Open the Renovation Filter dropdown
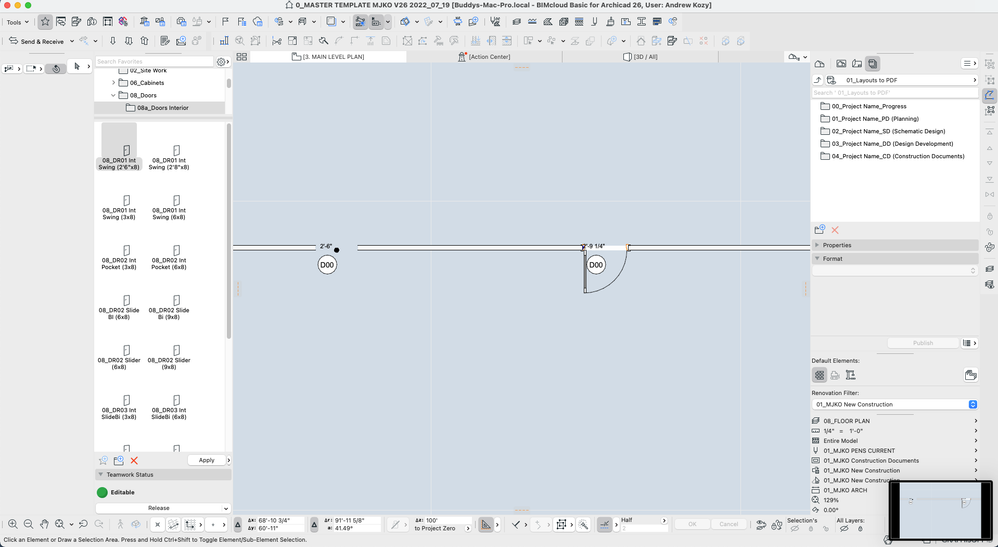The image size is (998, 547). [x=894, y=404]
